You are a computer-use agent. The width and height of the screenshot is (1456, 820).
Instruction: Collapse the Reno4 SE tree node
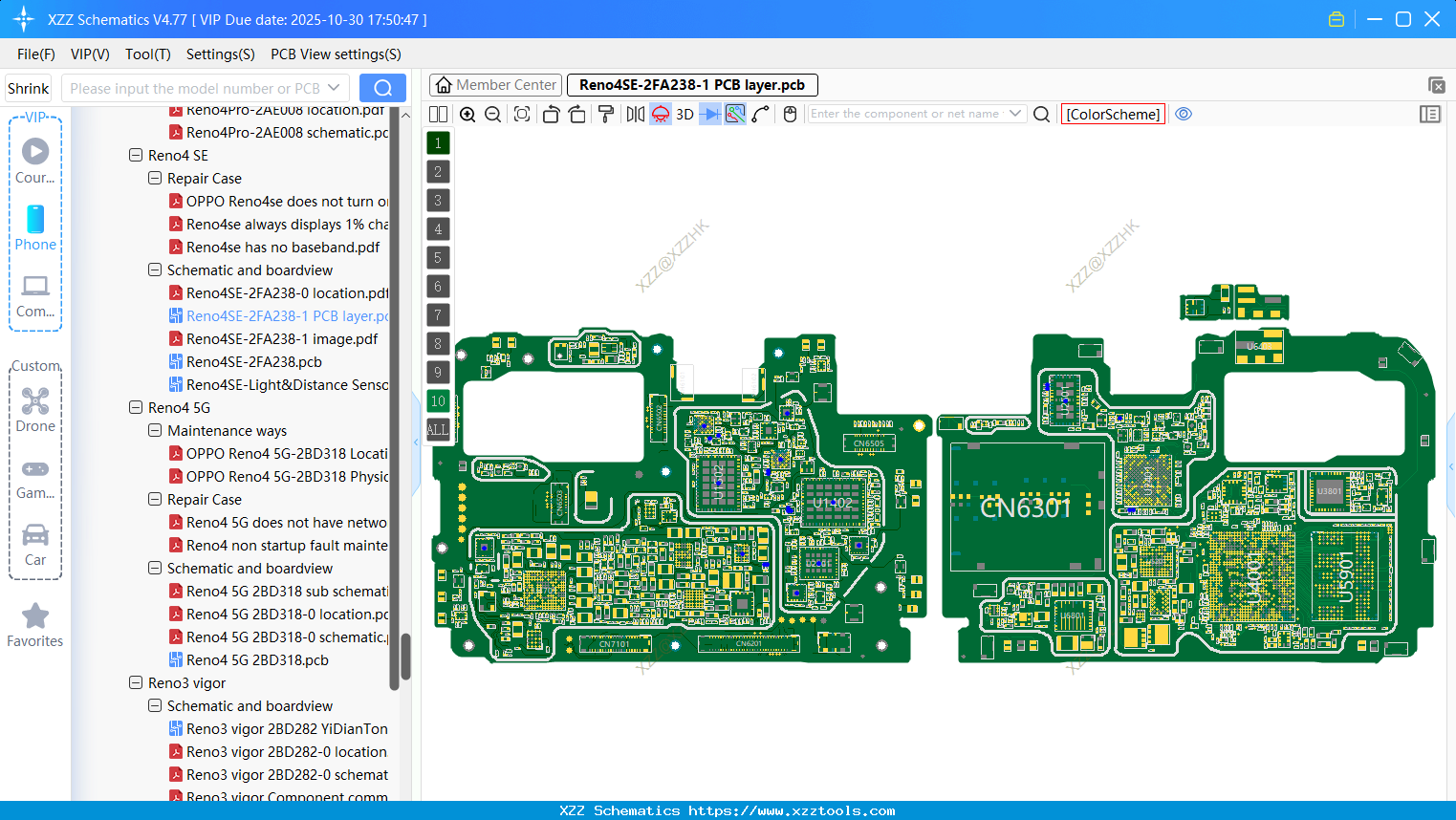[x=135, y=155]
